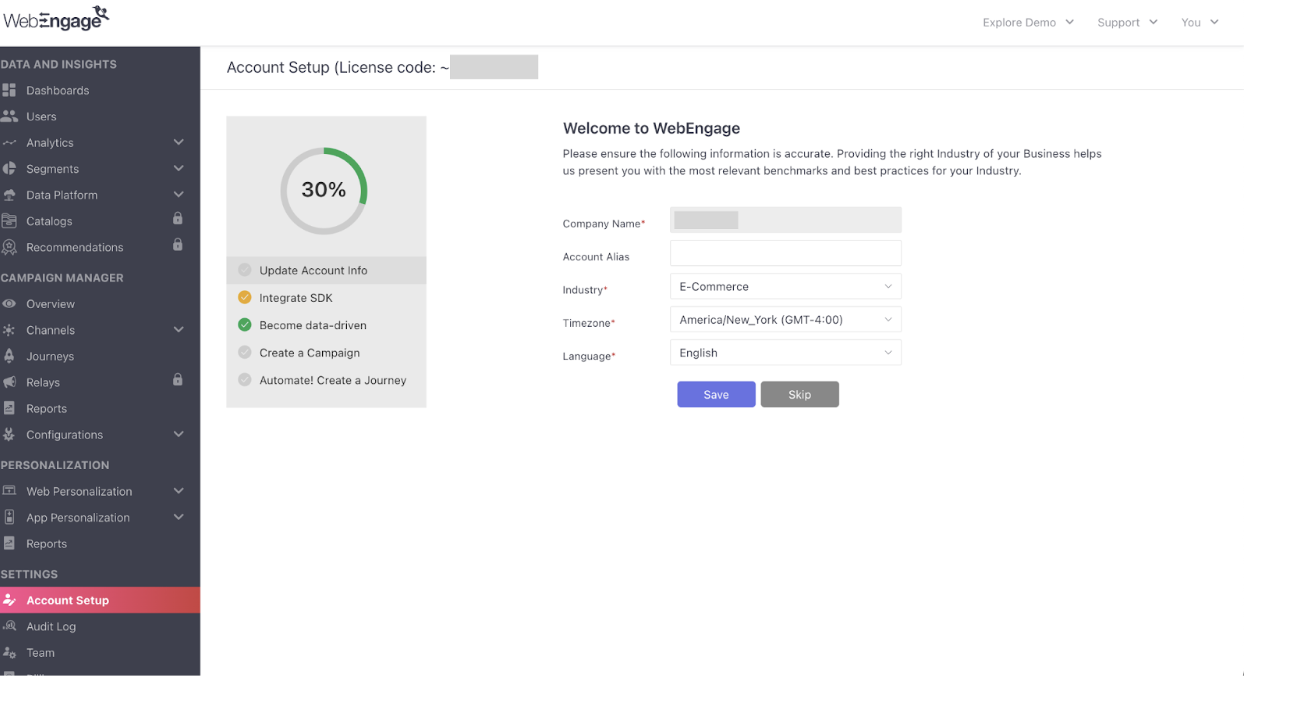Screen dimensions: 1316x716
Task: Expand the App Personalization chevron
Action: [178, 517]
